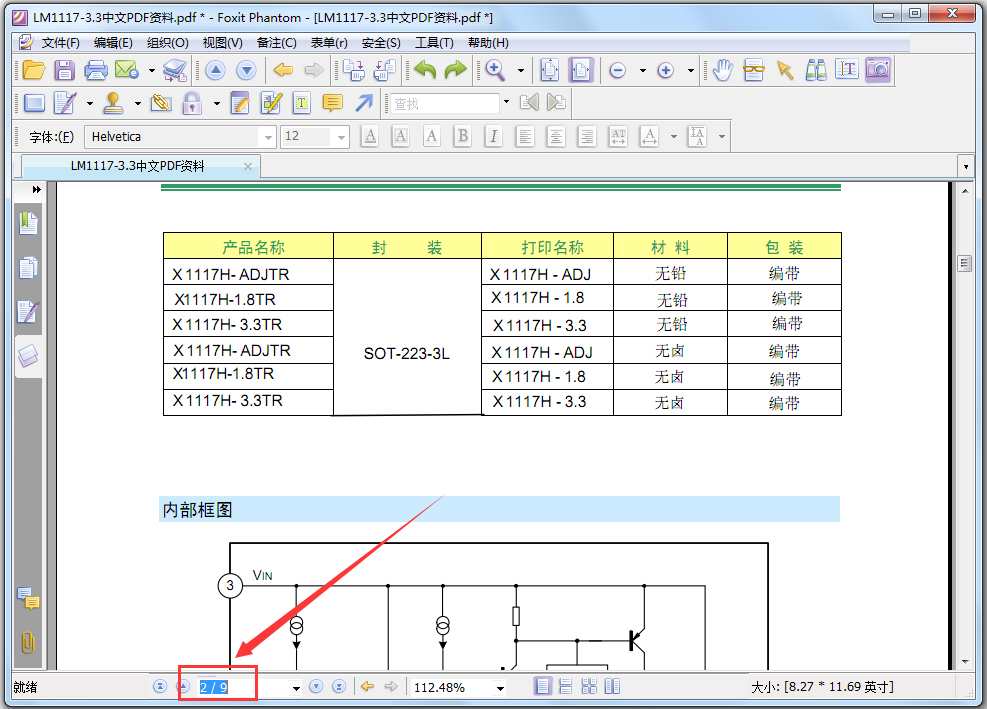Expand the navigation panel double arrow
Viewport: 987px width, 709px height.
(37, 189)
